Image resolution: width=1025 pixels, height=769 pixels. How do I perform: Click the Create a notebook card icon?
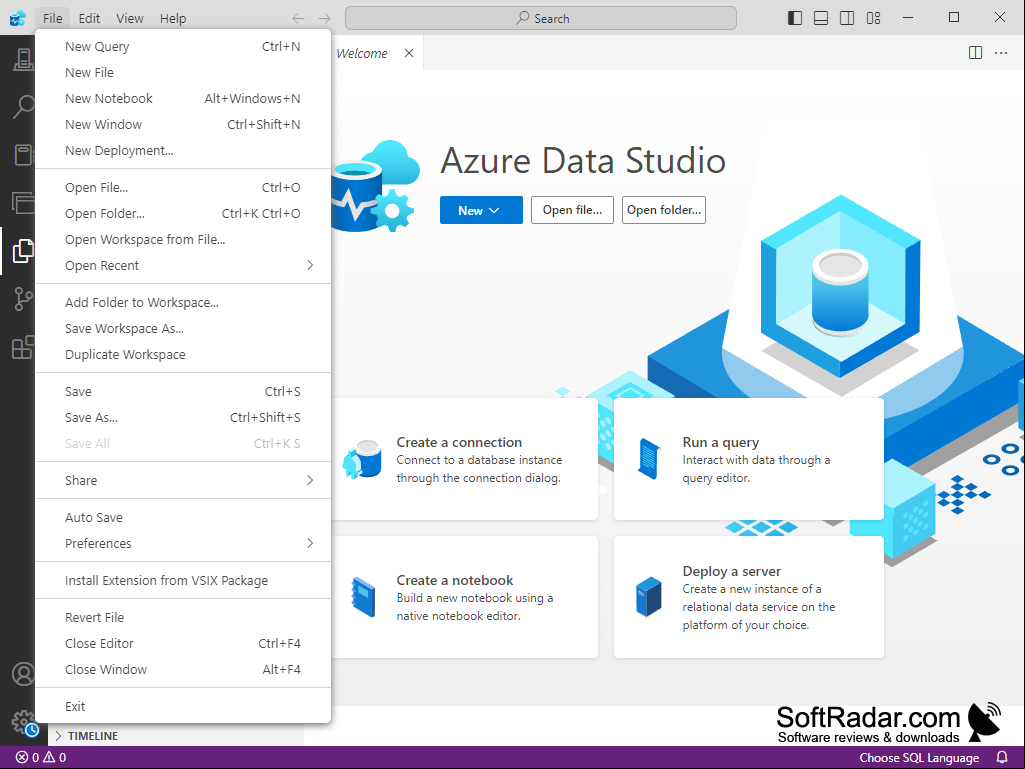(x=363, y=597)
